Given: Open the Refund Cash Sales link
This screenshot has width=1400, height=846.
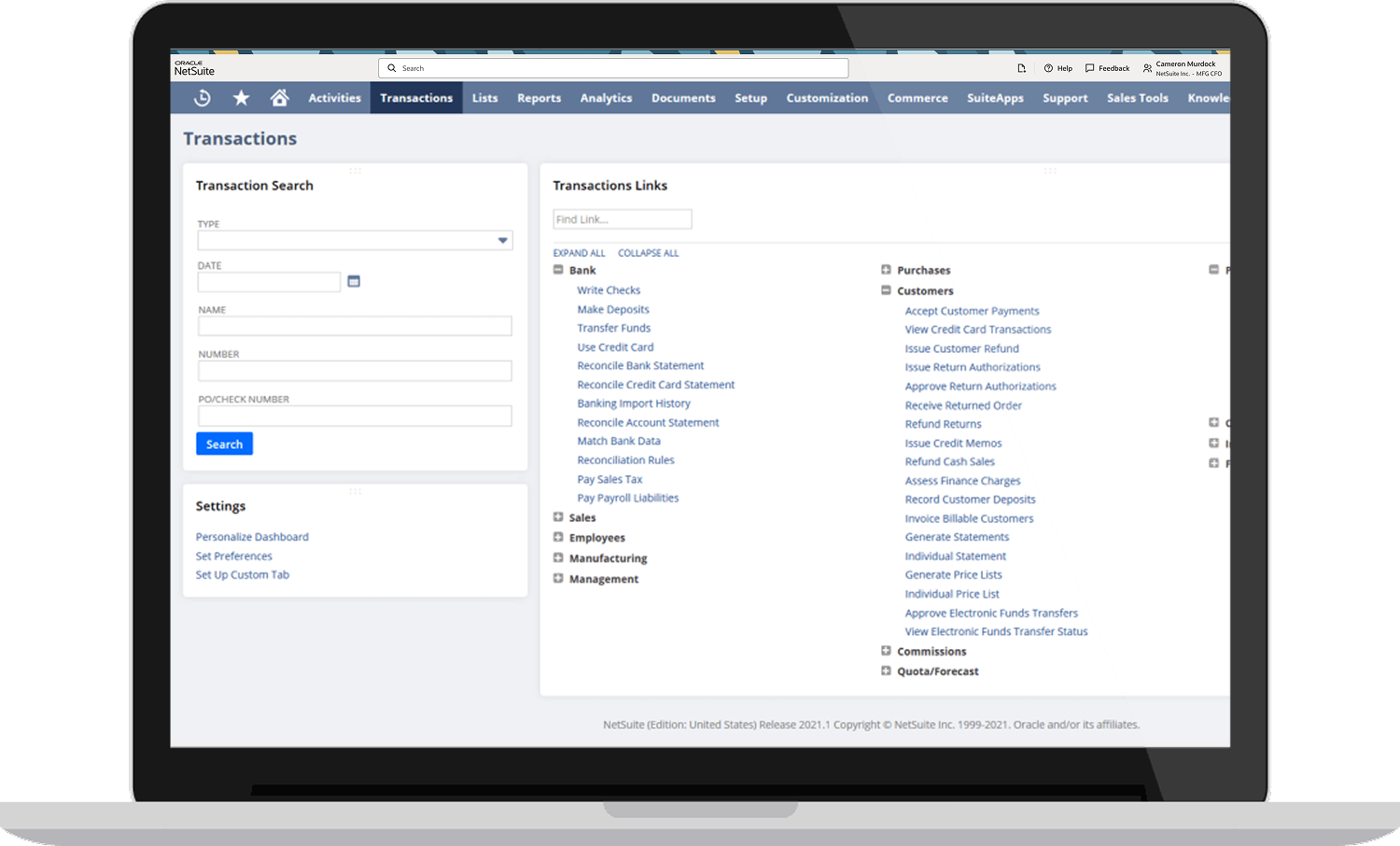Looking at the screenshot, I should [x=949, y=461].
